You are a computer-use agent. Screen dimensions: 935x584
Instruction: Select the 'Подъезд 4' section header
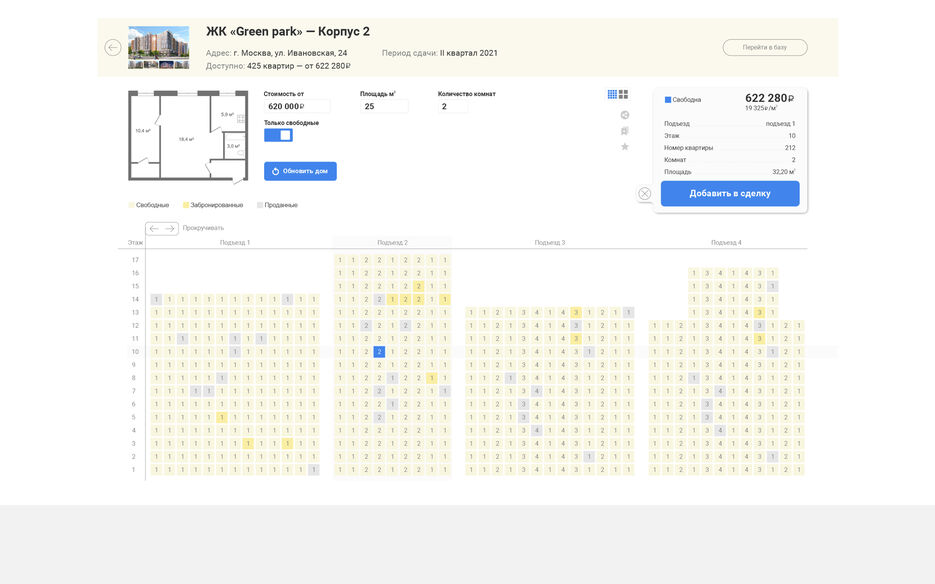(726, 243)
